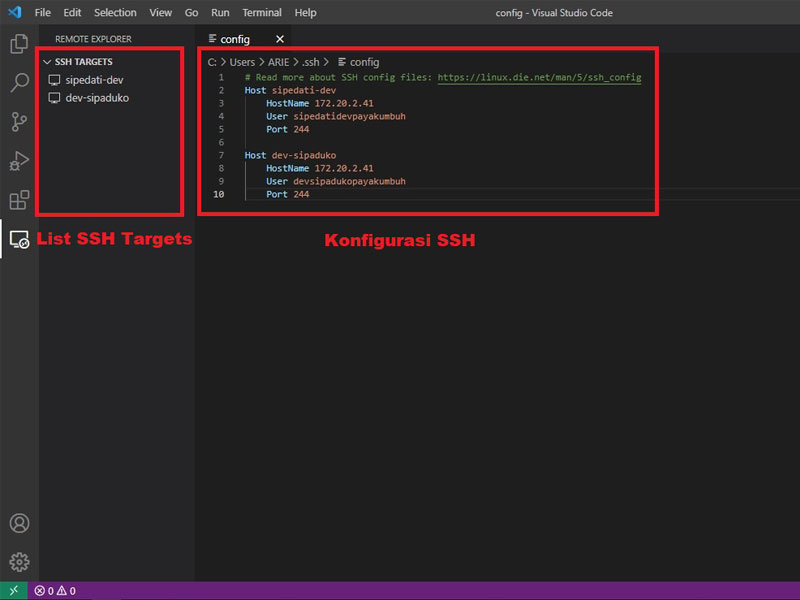Click the ARIE breadcrumb segment

tap(279, 62)
